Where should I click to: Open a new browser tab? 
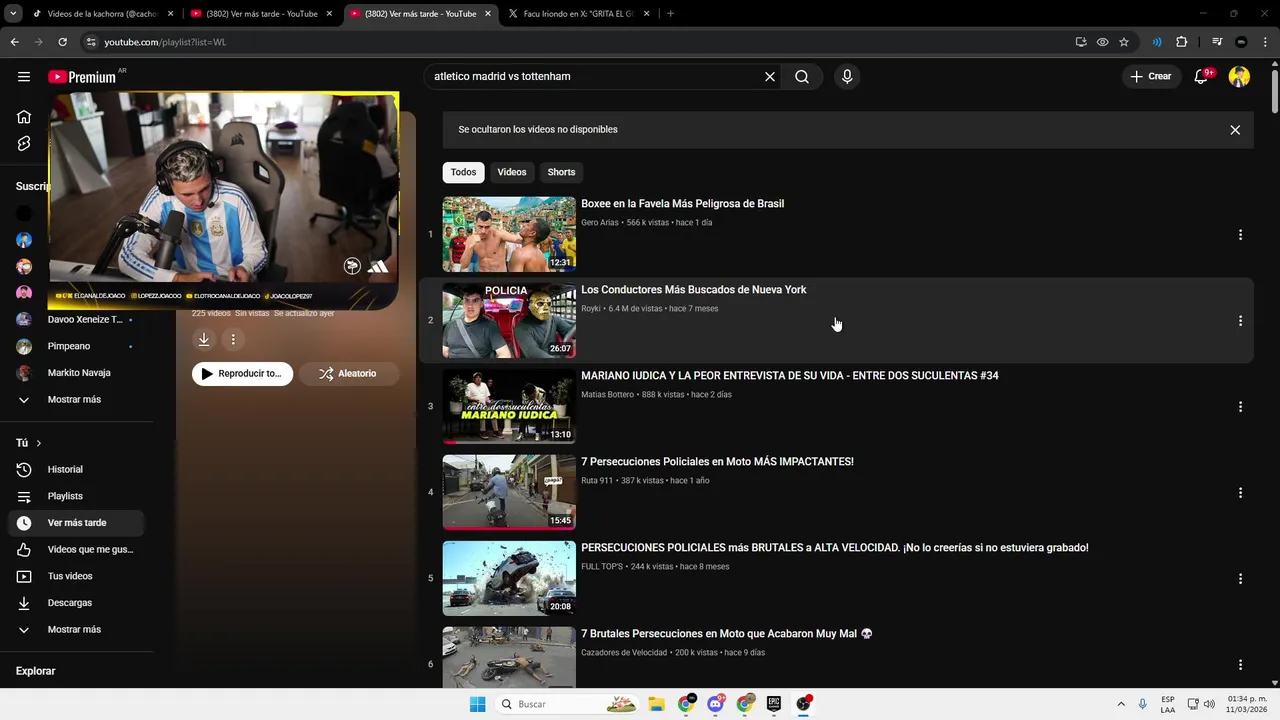(x=670, y=14)
